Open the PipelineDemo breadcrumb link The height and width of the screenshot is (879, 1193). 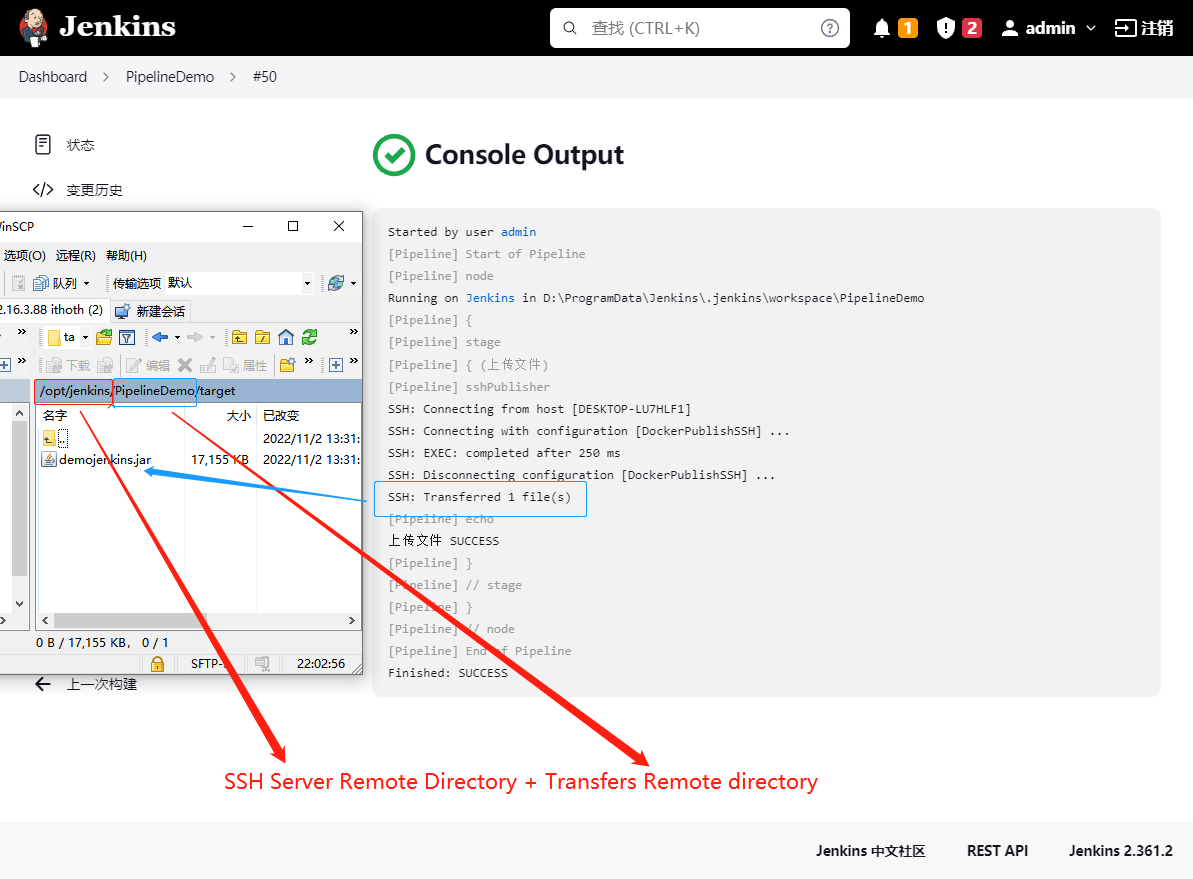(170, 77)
